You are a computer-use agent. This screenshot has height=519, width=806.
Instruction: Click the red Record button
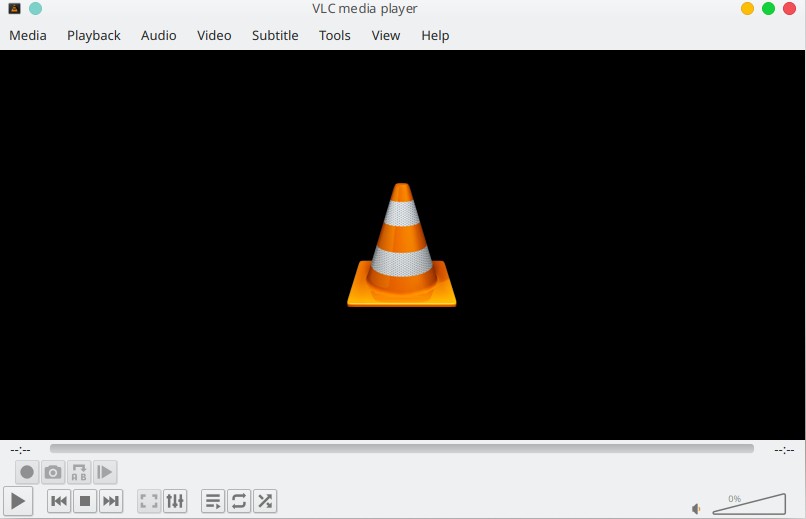pyautogui.click(x=27, y=472)
